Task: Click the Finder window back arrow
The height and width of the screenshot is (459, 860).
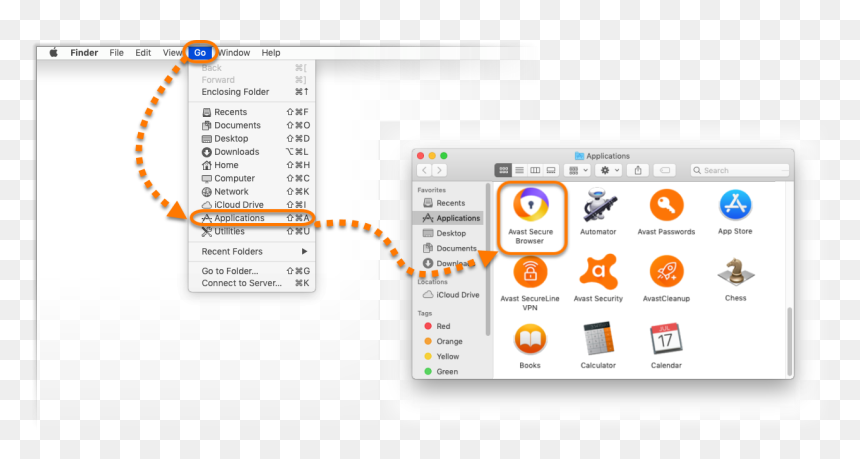Action: pyautogui.click(x=425, y=171)
